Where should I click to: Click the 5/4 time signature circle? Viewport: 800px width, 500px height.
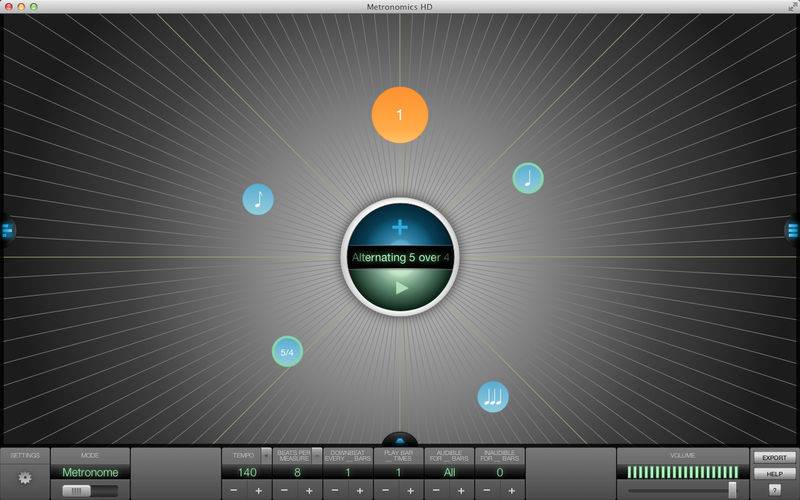[287, 352]
